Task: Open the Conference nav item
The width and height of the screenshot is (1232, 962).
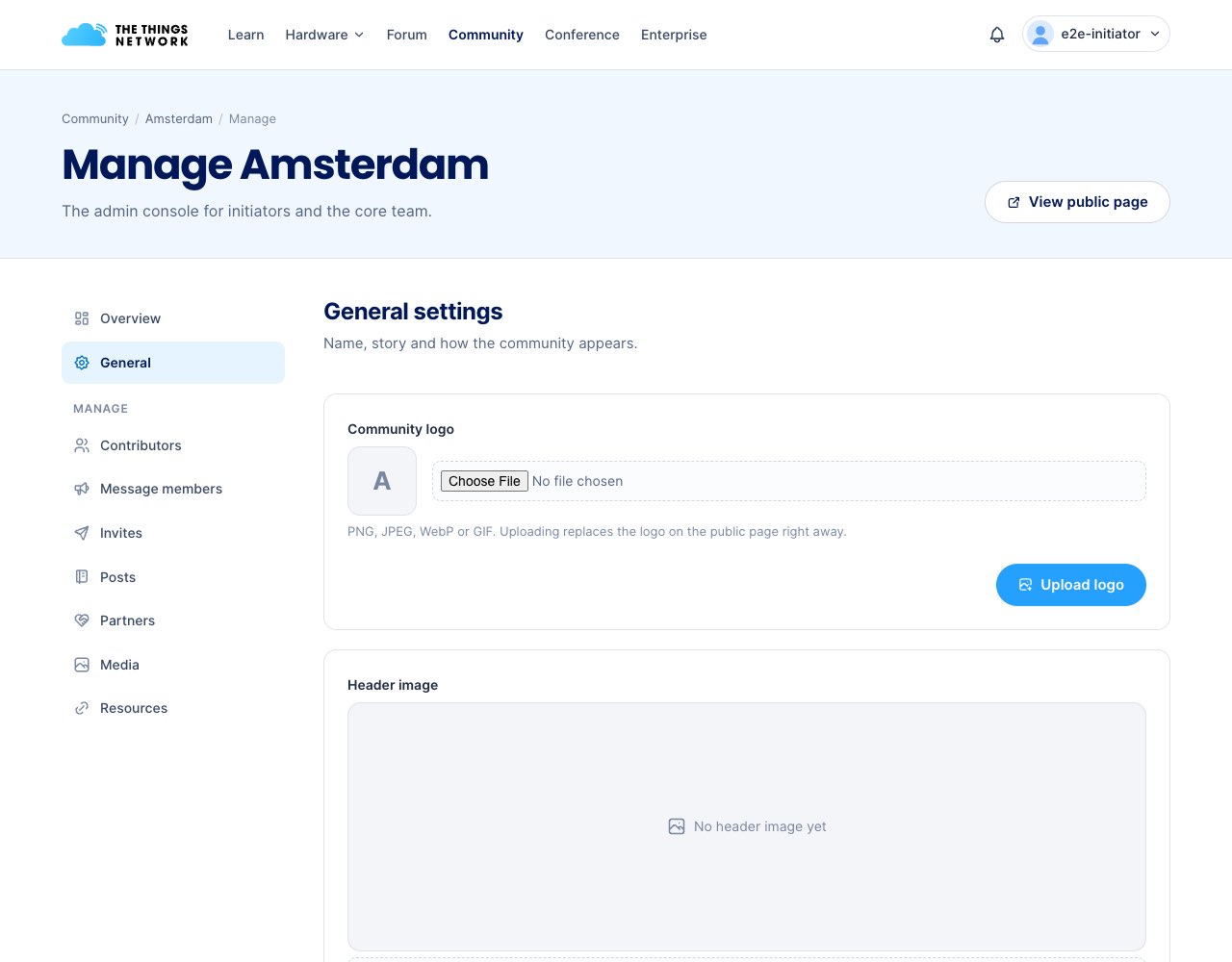Action: 582,35
